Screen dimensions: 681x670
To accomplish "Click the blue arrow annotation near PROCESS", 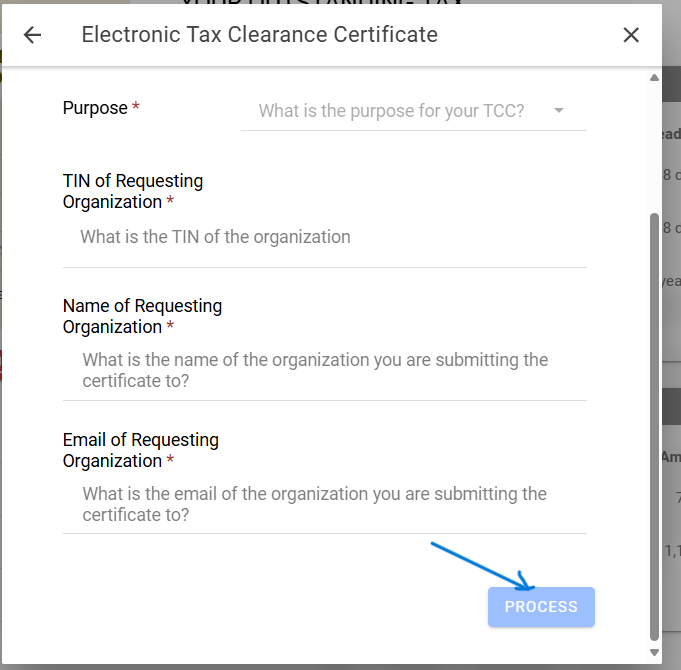I will click(482, 566).
